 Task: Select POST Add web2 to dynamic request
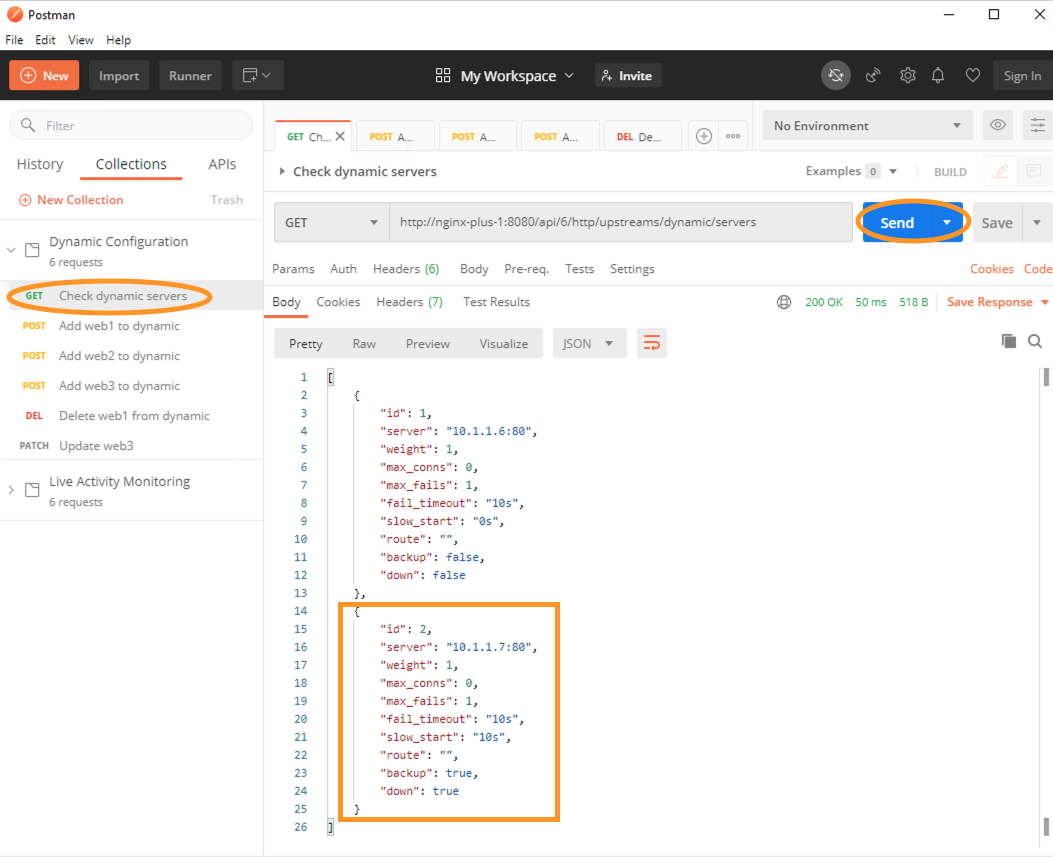[132, 356]
